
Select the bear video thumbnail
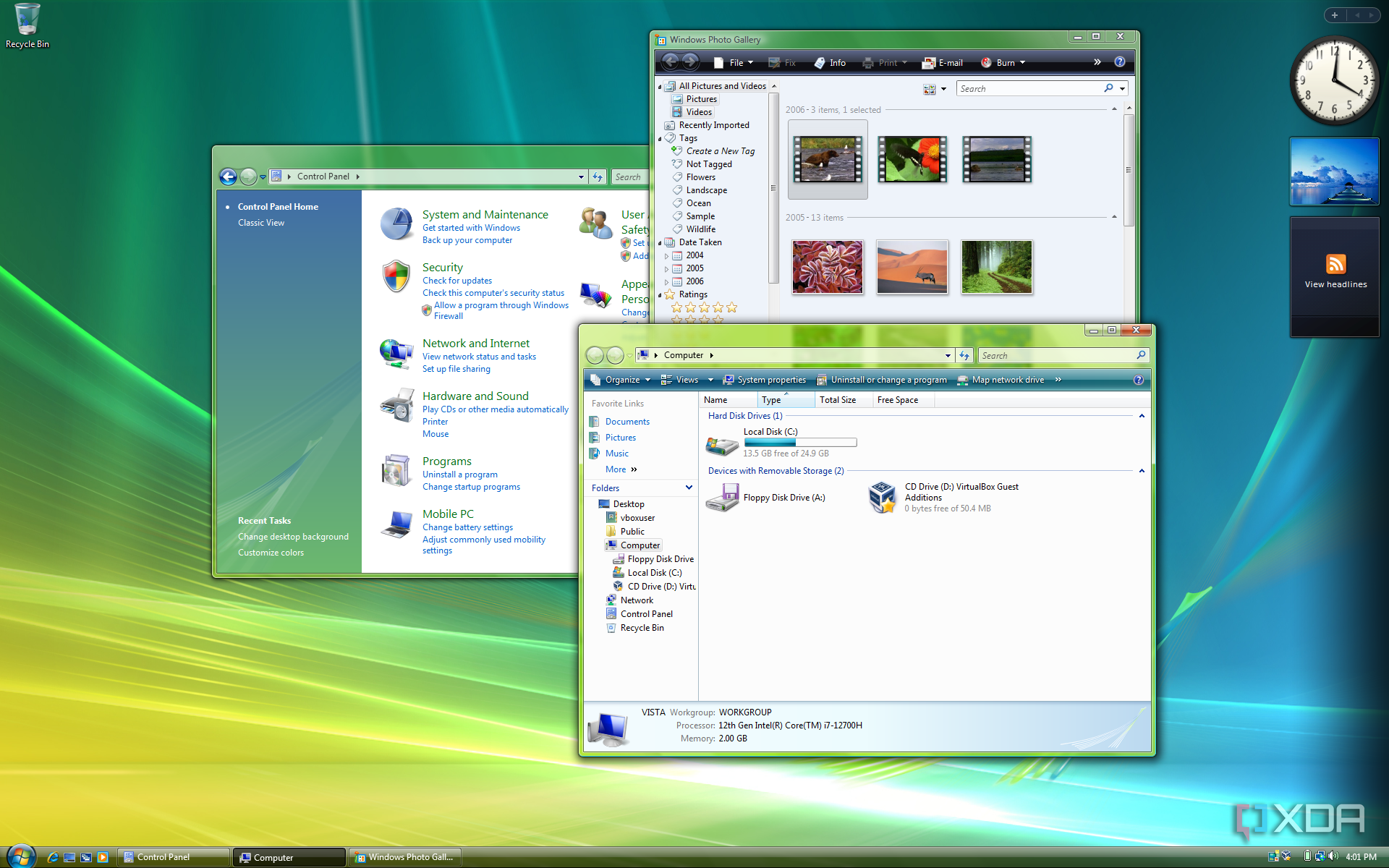828,160
